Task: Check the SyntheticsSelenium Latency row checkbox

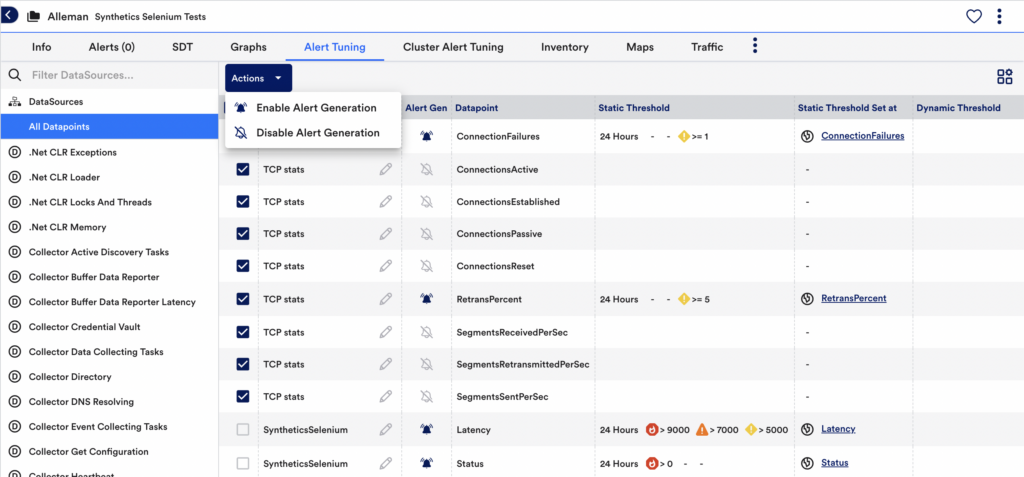Action: pos(243,430)
